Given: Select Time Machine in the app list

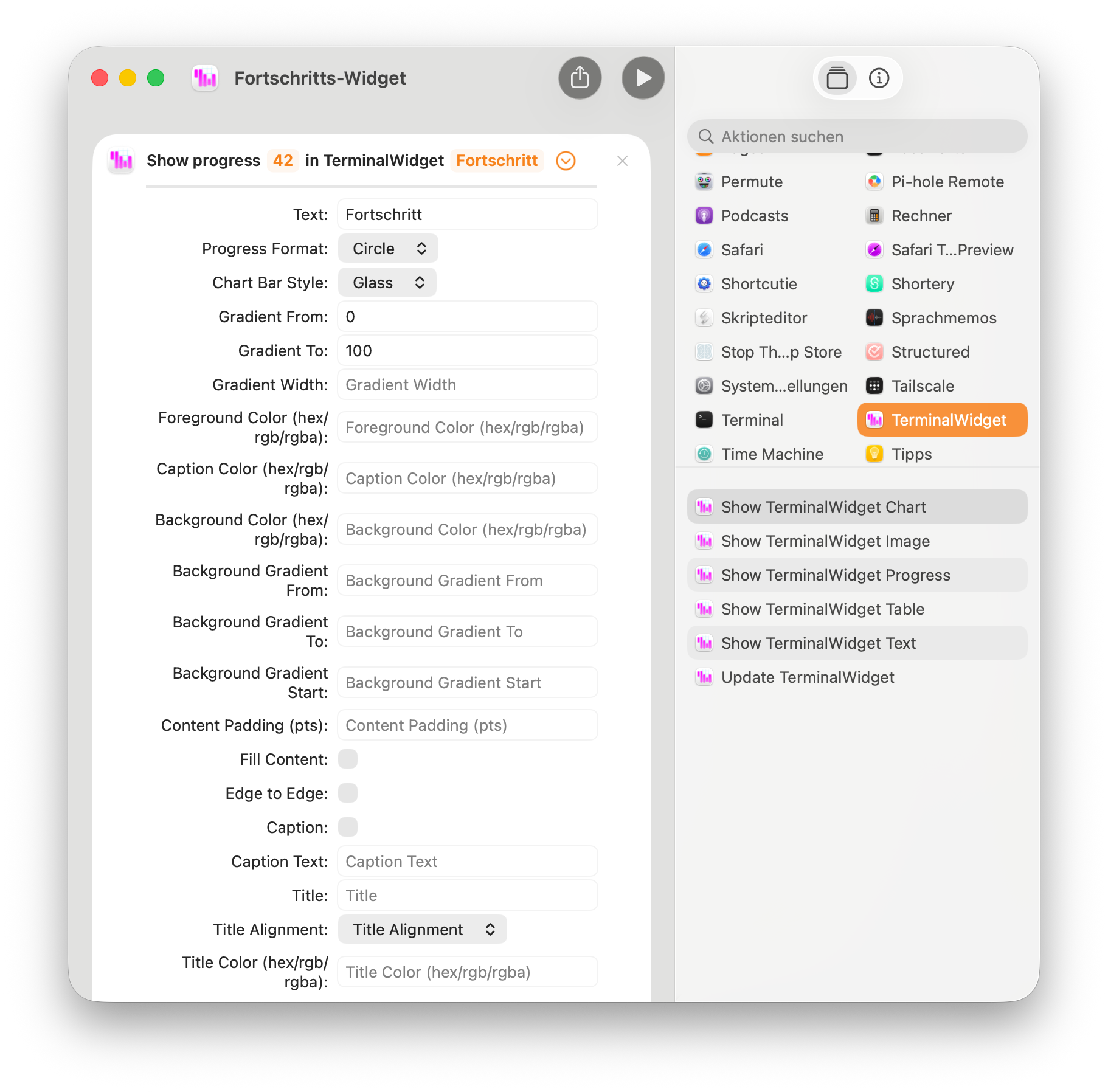Looking at the screenshot, I should [x=772, y=454].
